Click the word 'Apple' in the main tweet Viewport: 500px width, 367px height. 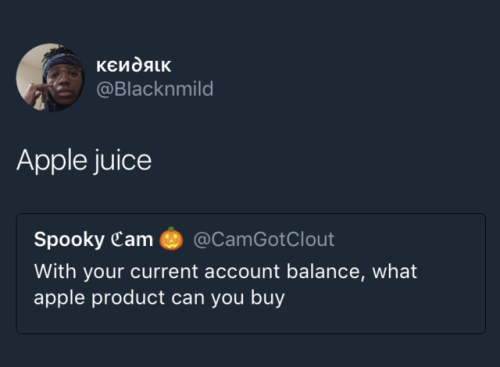click(52, 161)
